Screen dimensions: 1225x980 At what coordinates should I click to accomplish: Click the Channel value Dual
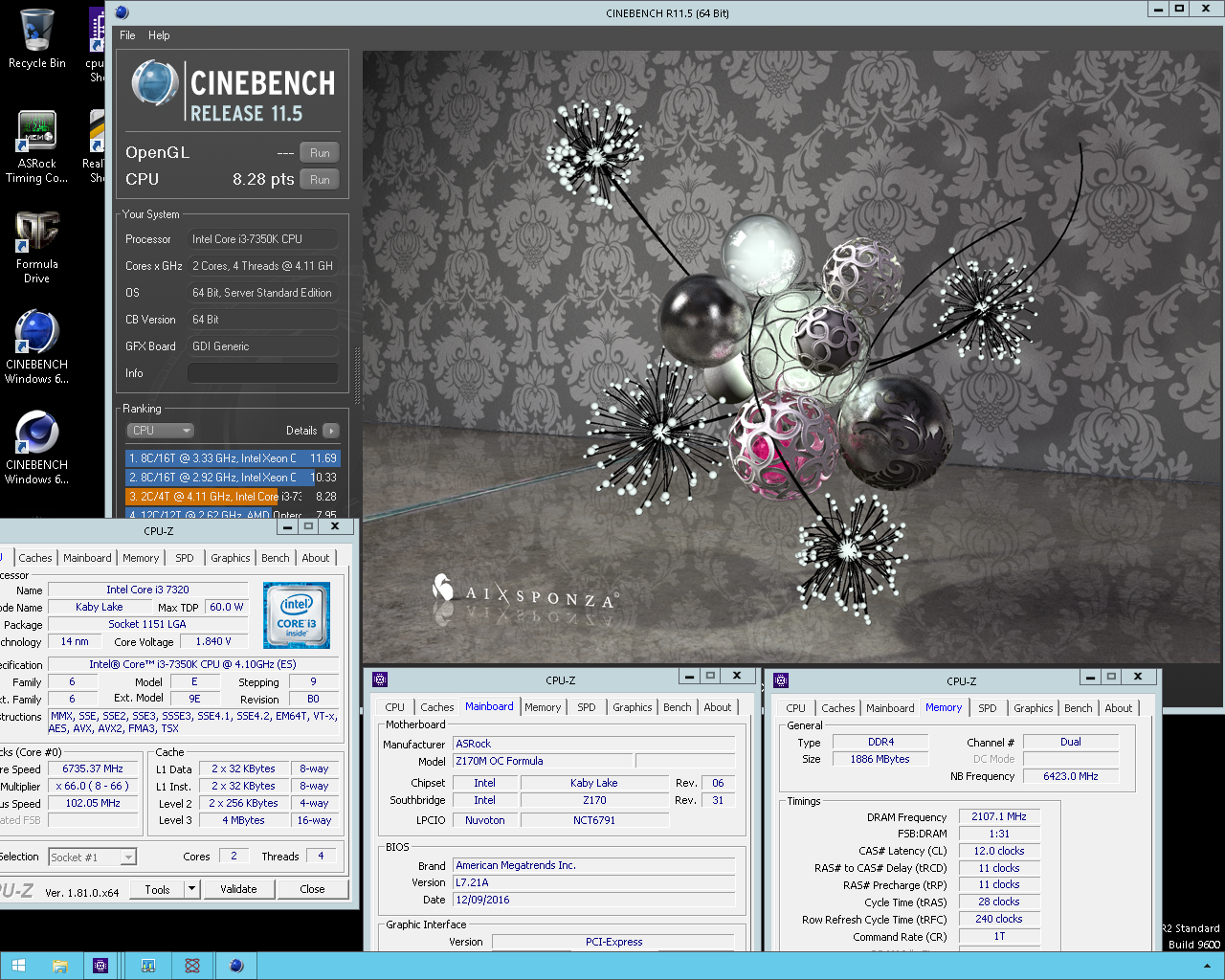pos(1070,742)
